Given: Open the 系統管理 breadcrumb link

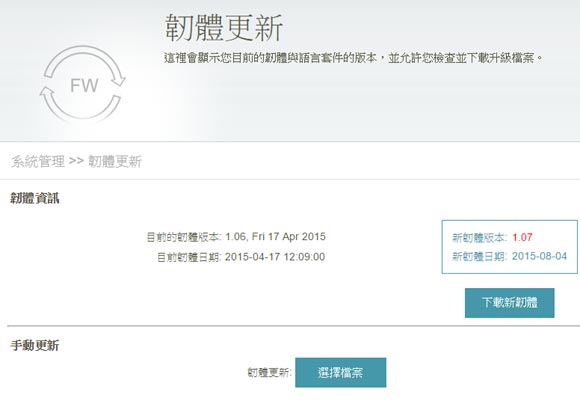Looking at the screenshot, I should pos(38,161).
